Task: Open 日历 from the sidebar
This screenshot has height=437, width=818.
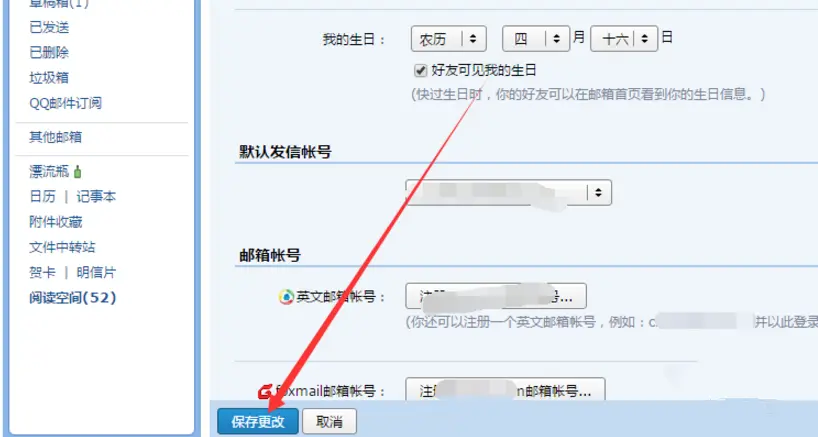Action: (43, 197)
